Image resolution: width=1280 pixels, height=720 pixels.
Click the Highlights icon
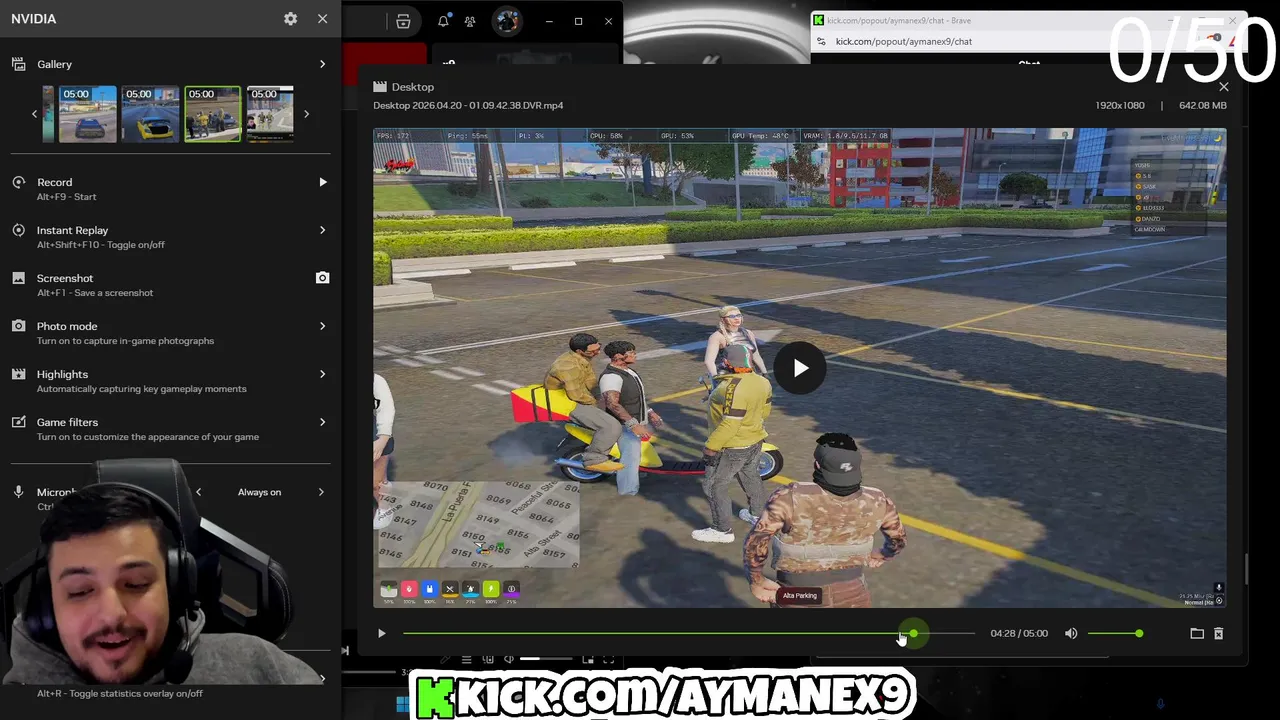pos(18,374)
